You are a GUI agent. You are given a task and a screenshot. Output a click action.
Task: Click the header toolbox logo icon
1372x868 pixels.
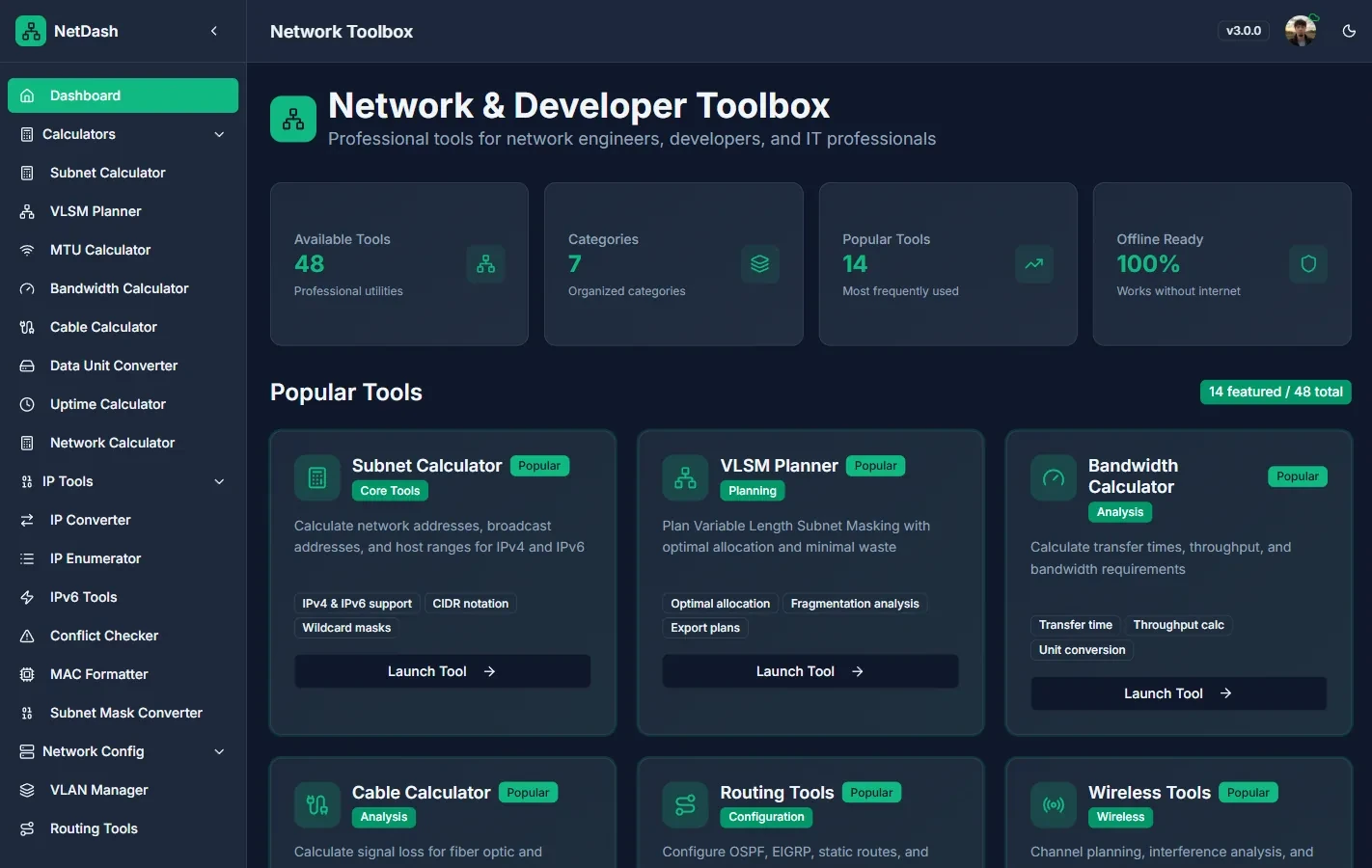point(293,120)
